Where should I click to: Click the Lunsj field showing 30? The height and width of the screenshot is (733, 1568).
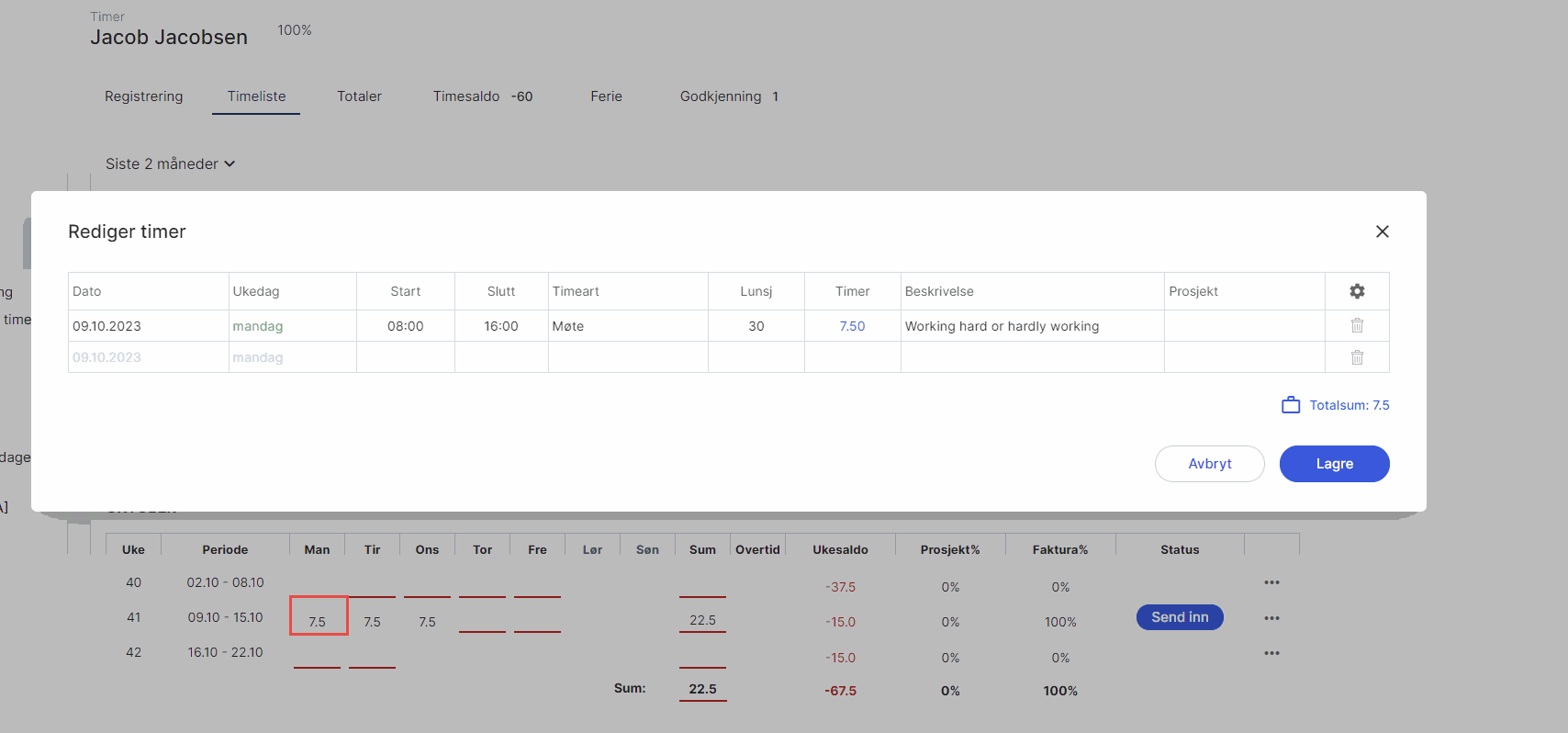tap(756, 326)
